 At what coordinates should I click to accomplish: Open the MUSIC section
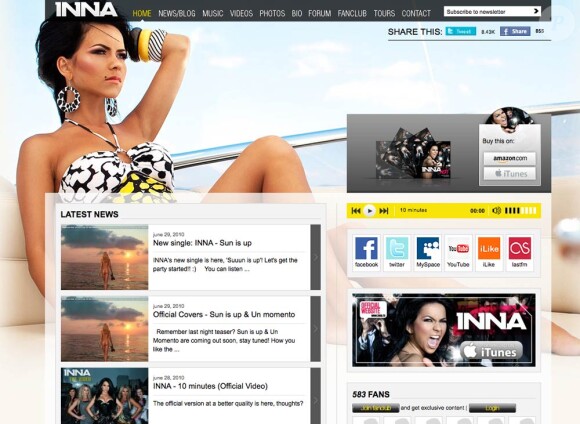(x=213, y=14)
